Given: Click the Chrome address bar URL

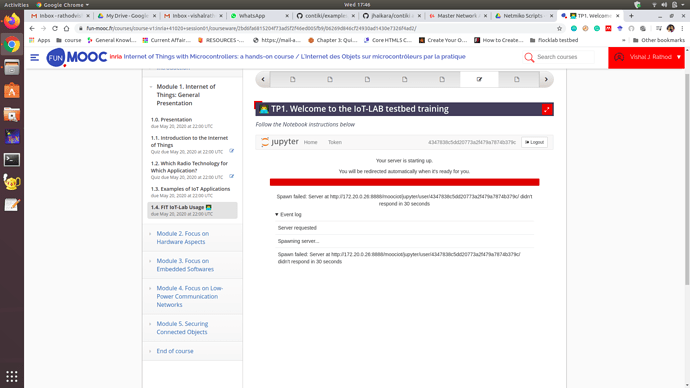Looking at the screenshot, I should tap(251, 28).
